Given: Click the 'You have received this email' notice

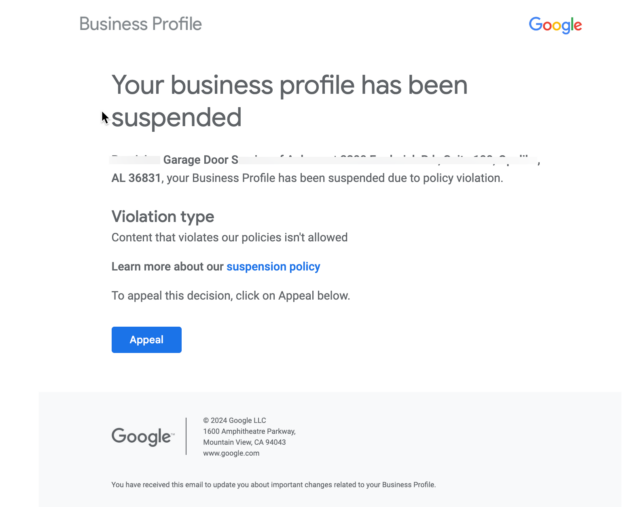Looking at the screenshot, I should pyautogui.click(x=273, y=485).
